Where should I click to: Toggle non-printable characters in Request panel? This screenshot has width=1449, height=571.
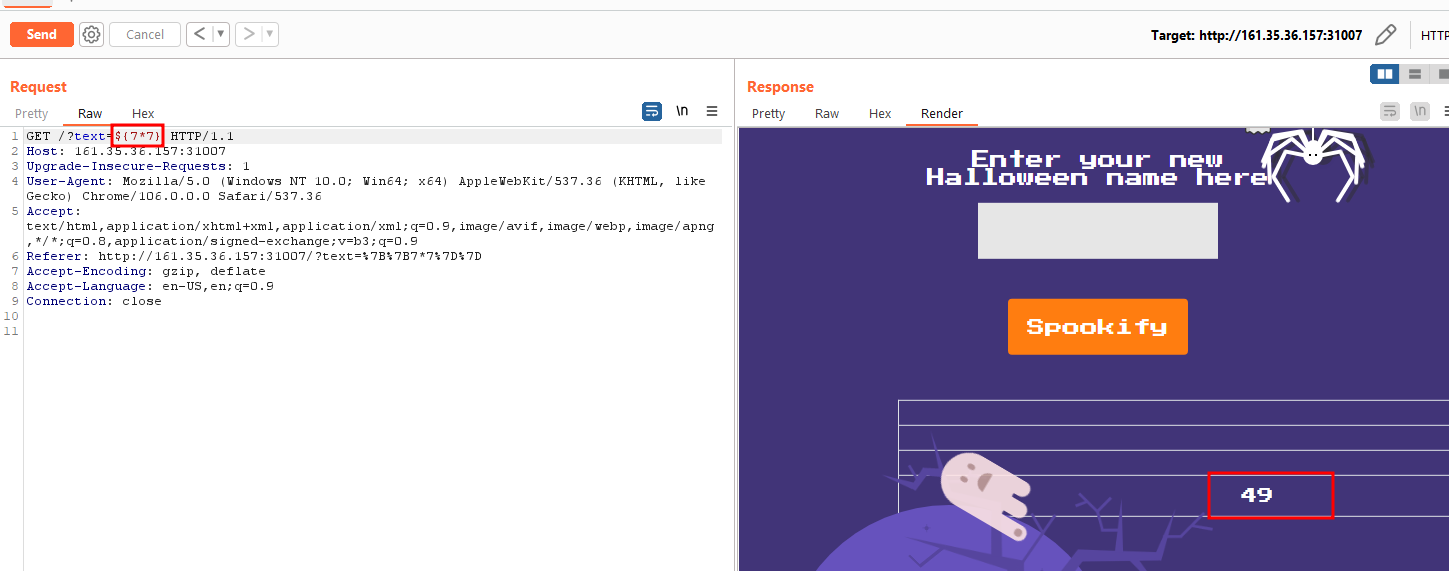click(682, 111)
